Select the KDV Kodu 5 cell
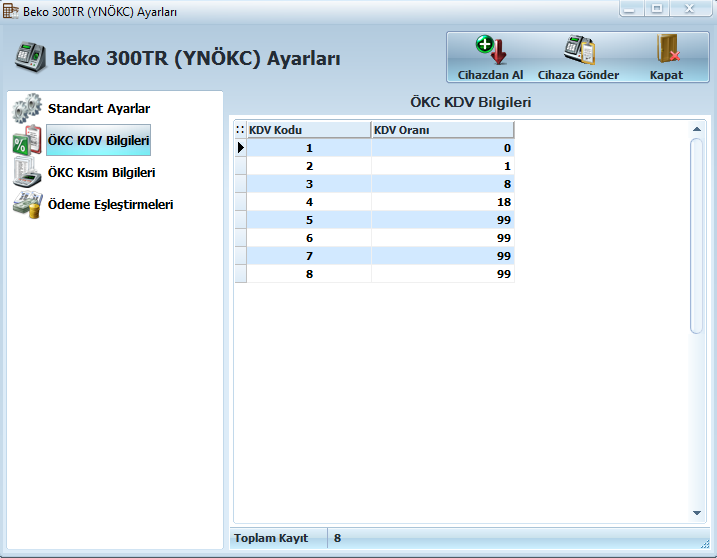 click(x=309, y=220)
